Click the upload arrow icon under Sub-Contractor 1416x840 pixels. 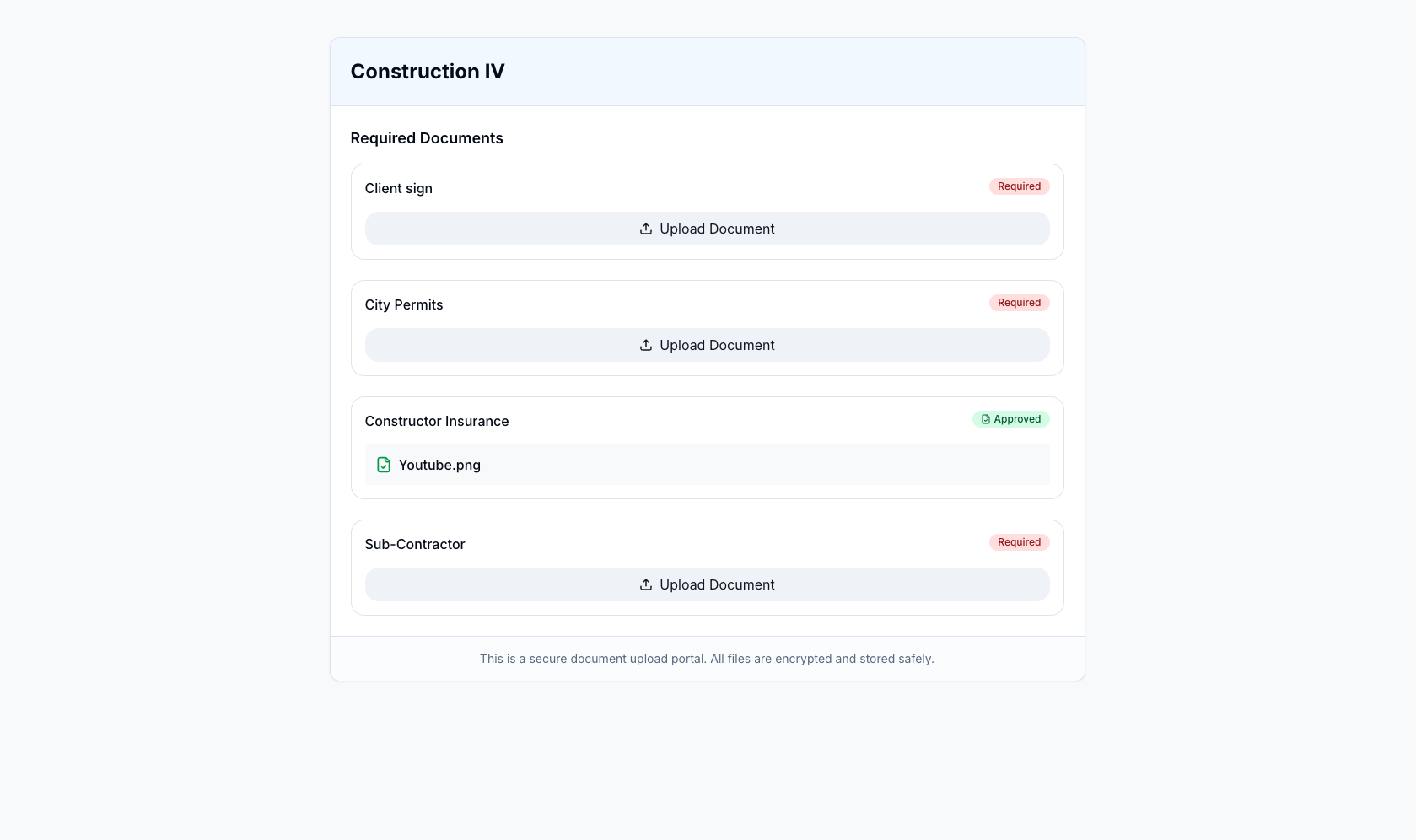[x=646, y=584]
